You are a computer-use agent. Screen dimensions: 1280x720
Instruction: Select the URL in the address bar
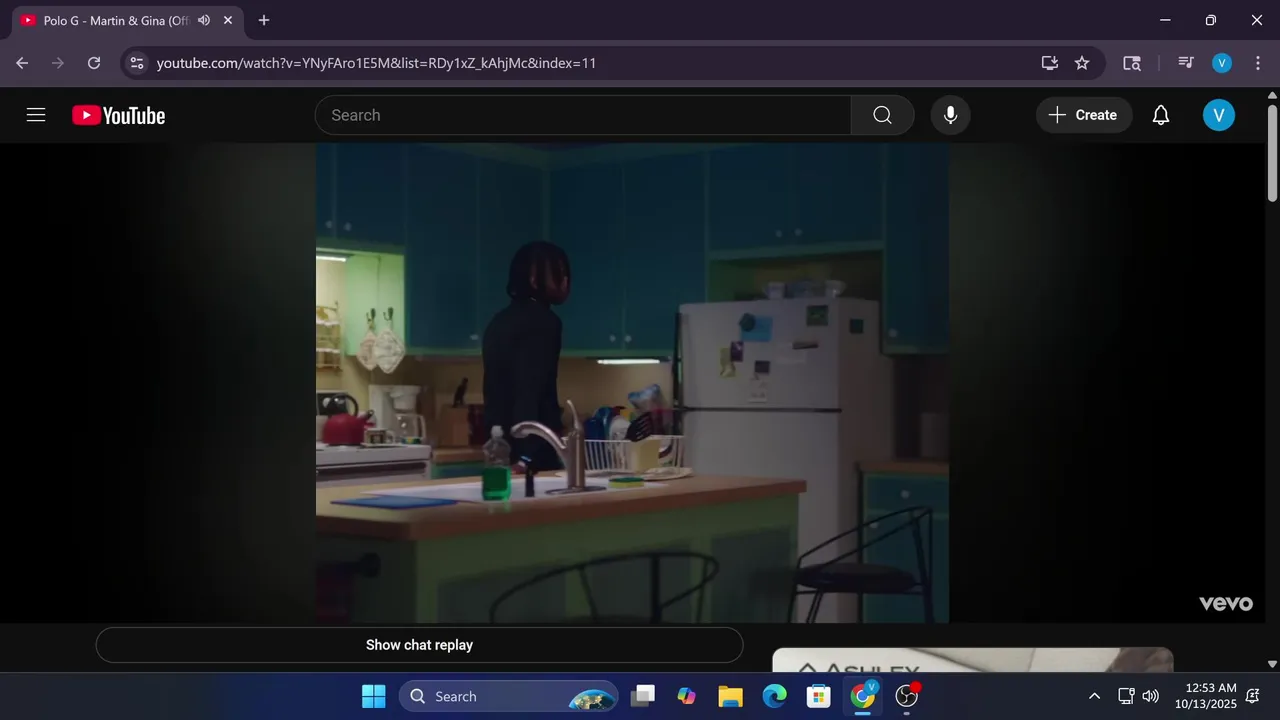click(377, 63)
